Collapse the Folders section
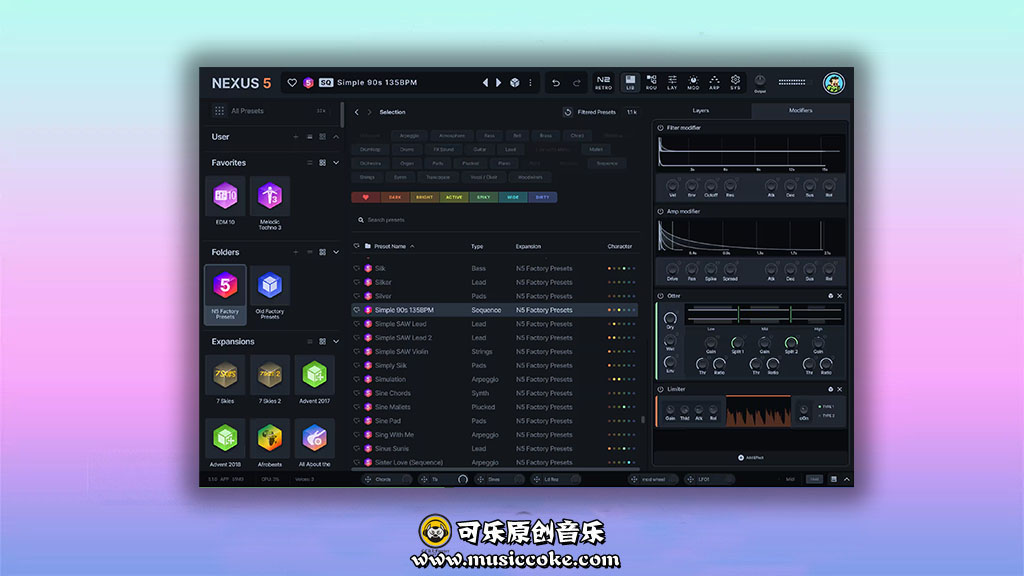The height and width of the screenshot is (576, 1024). (336, 252)
